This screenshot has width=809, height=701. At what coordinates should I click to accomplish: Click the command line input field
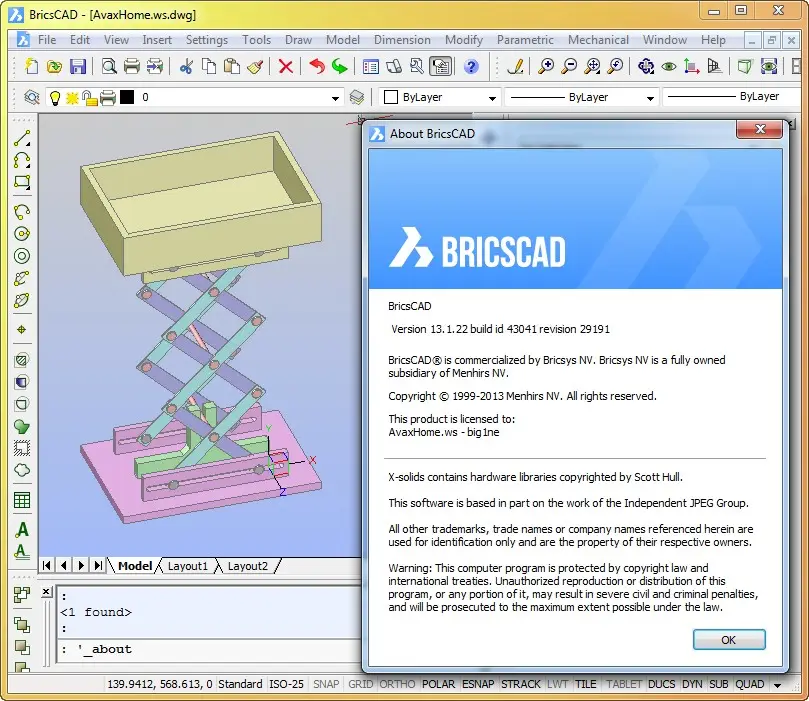[211, 649]
